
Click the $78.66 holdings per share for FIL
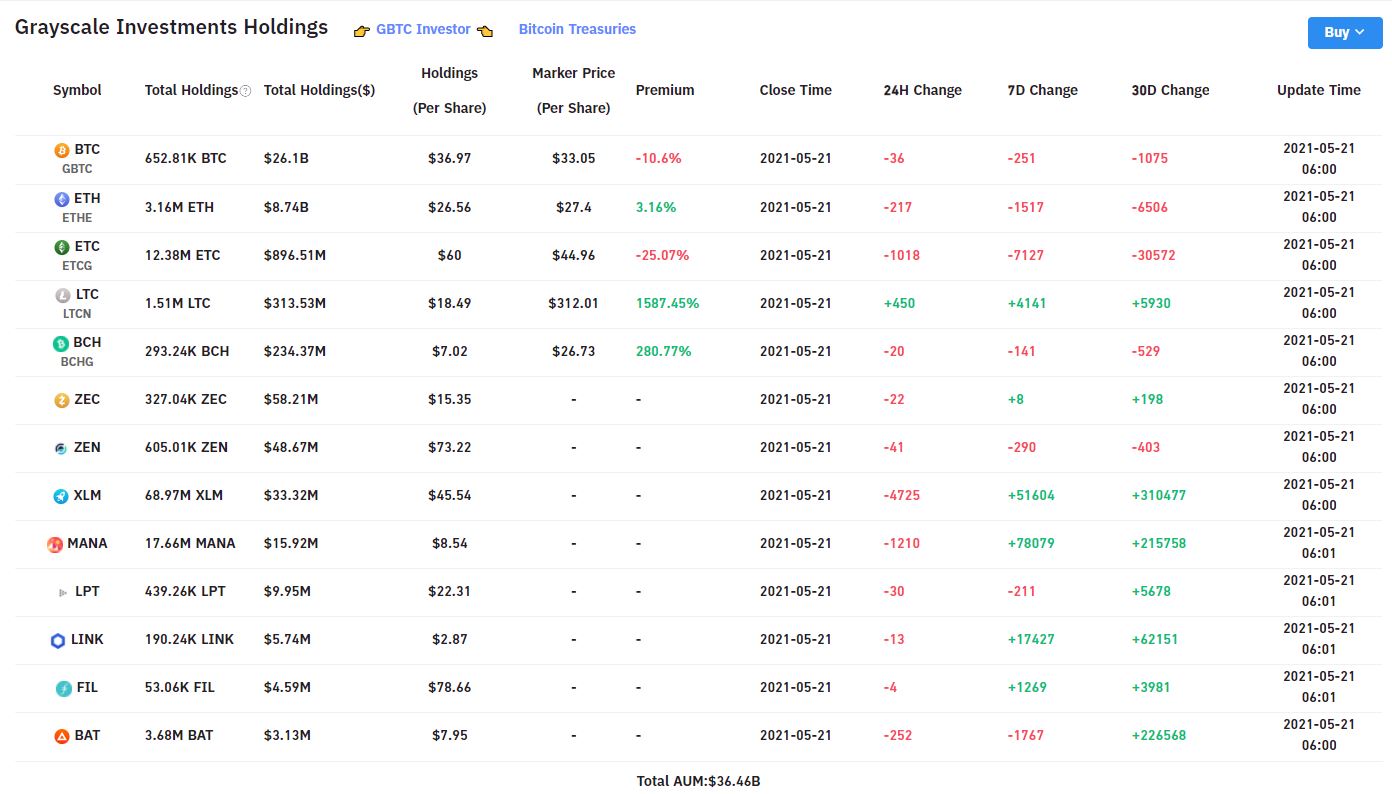pos(450,687)
